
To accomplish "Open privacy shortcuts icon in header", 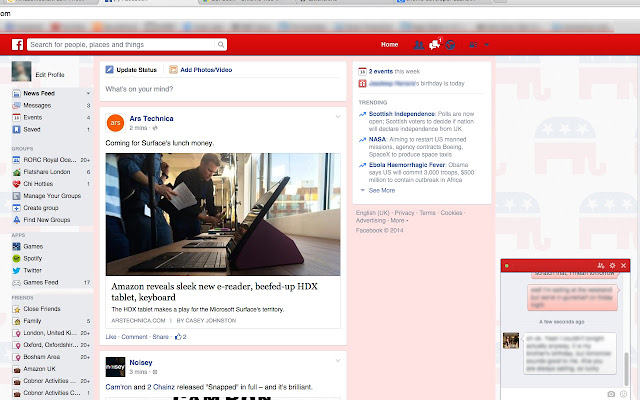I will coord(473,45).
